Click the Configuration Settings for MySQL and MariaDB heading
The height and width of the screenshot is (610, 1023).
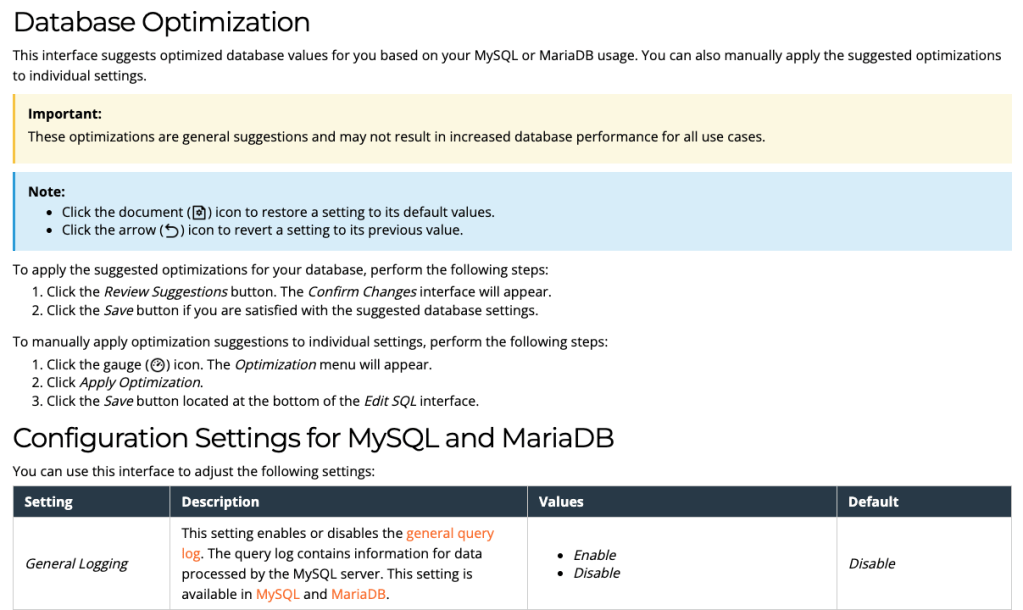tap(313, 438)
